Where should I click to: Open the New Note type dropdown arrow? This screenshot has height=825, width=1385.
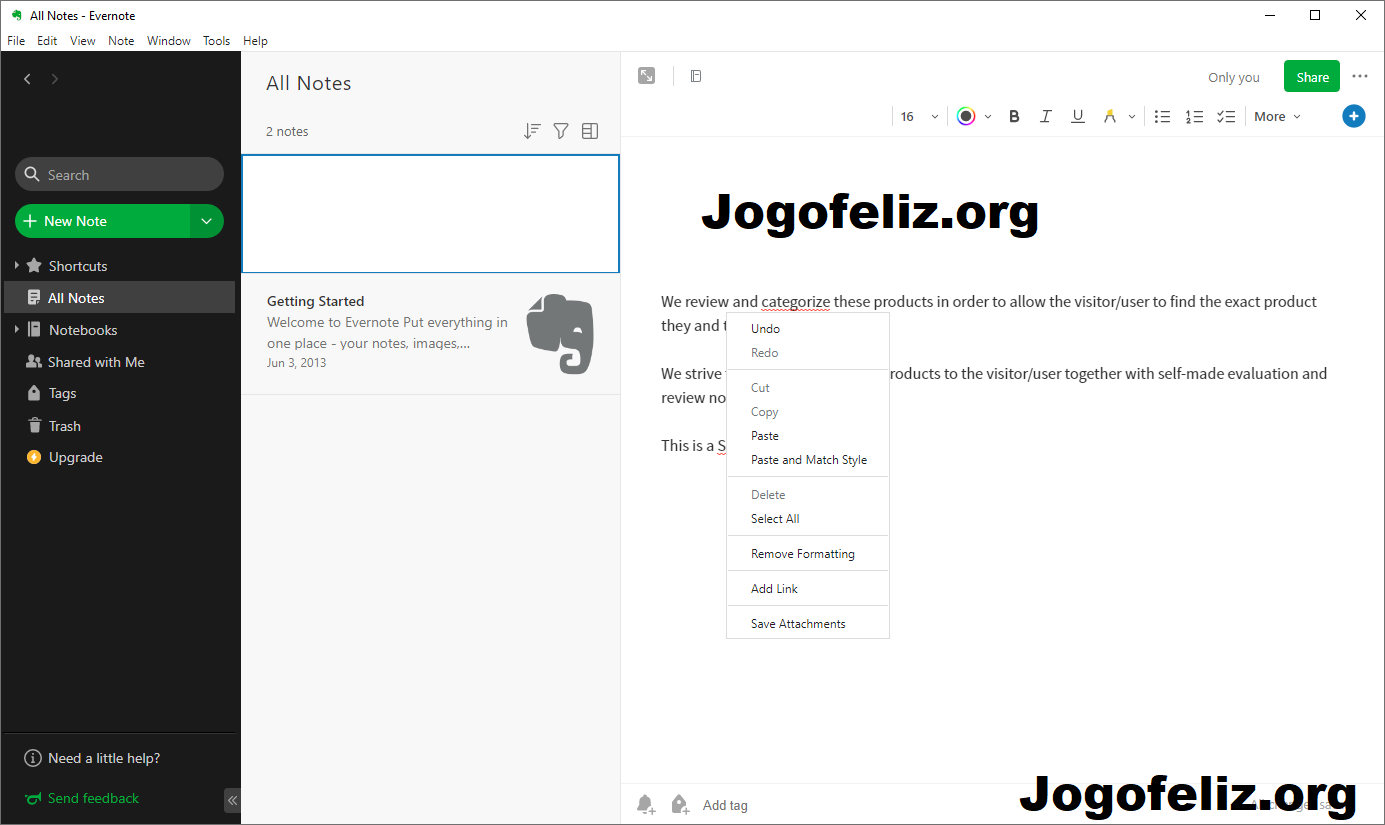(x=206, y=221)
